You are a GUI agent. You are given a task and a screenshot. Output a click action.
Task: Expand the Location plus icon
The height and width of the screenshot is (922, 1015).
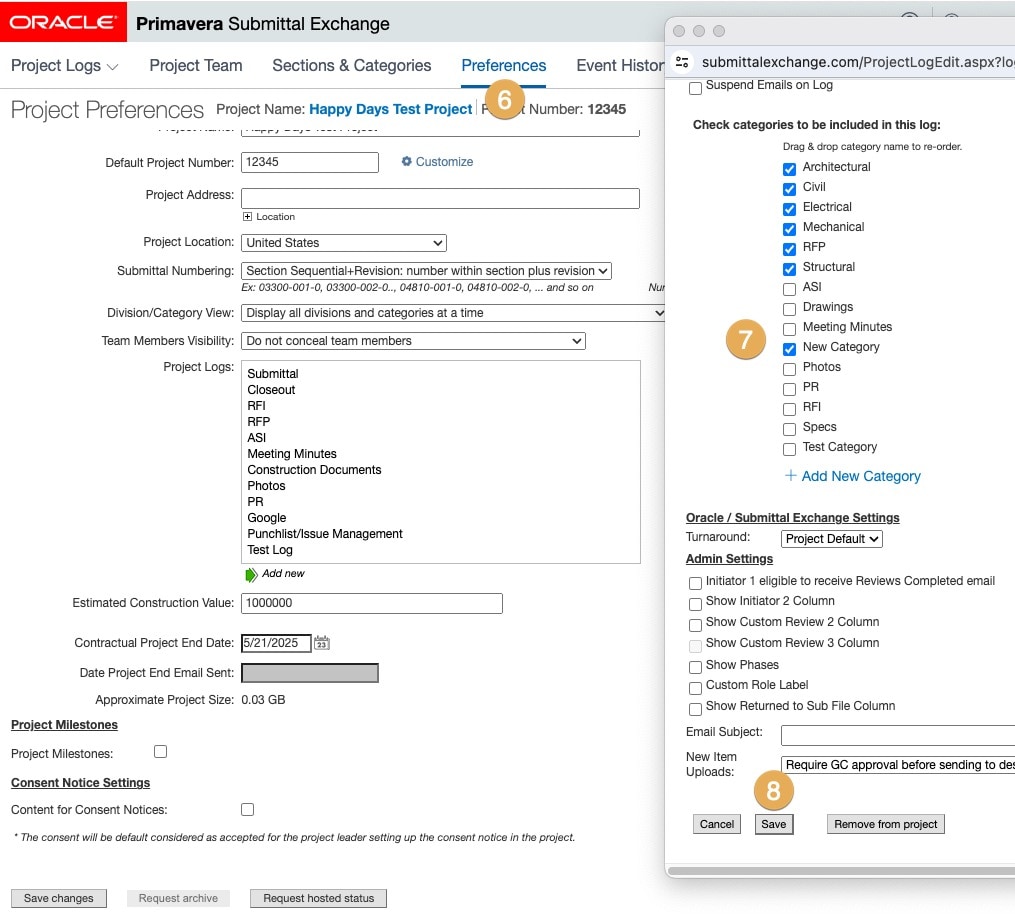point(247,217)
